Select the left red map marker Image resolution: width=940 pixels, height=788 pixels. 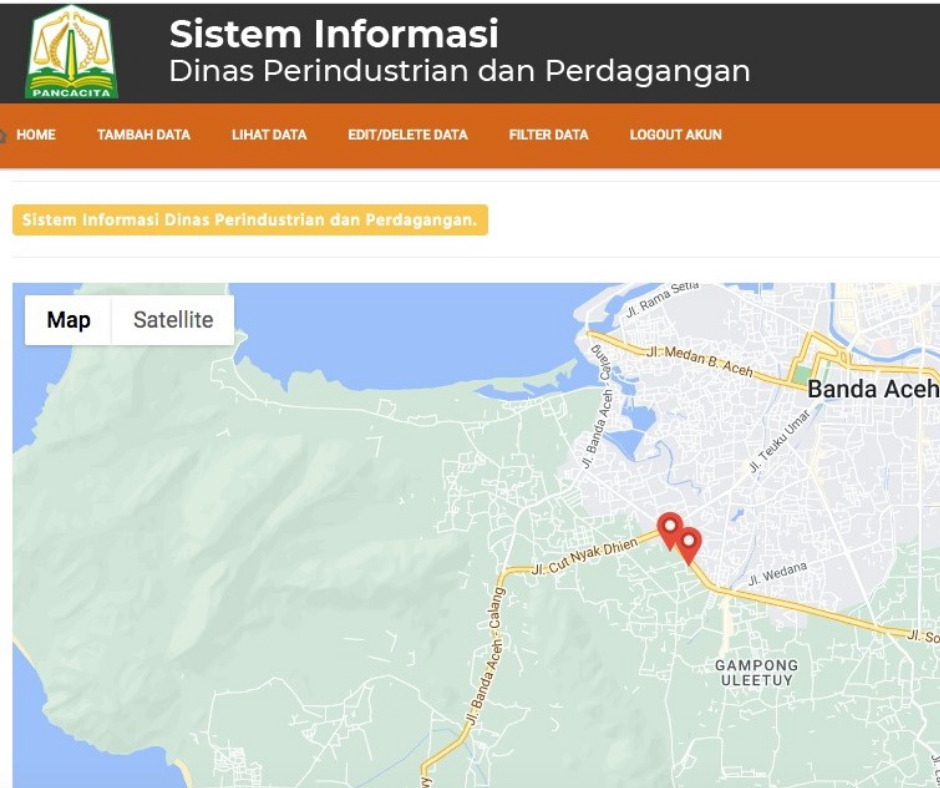pos(669,528)
